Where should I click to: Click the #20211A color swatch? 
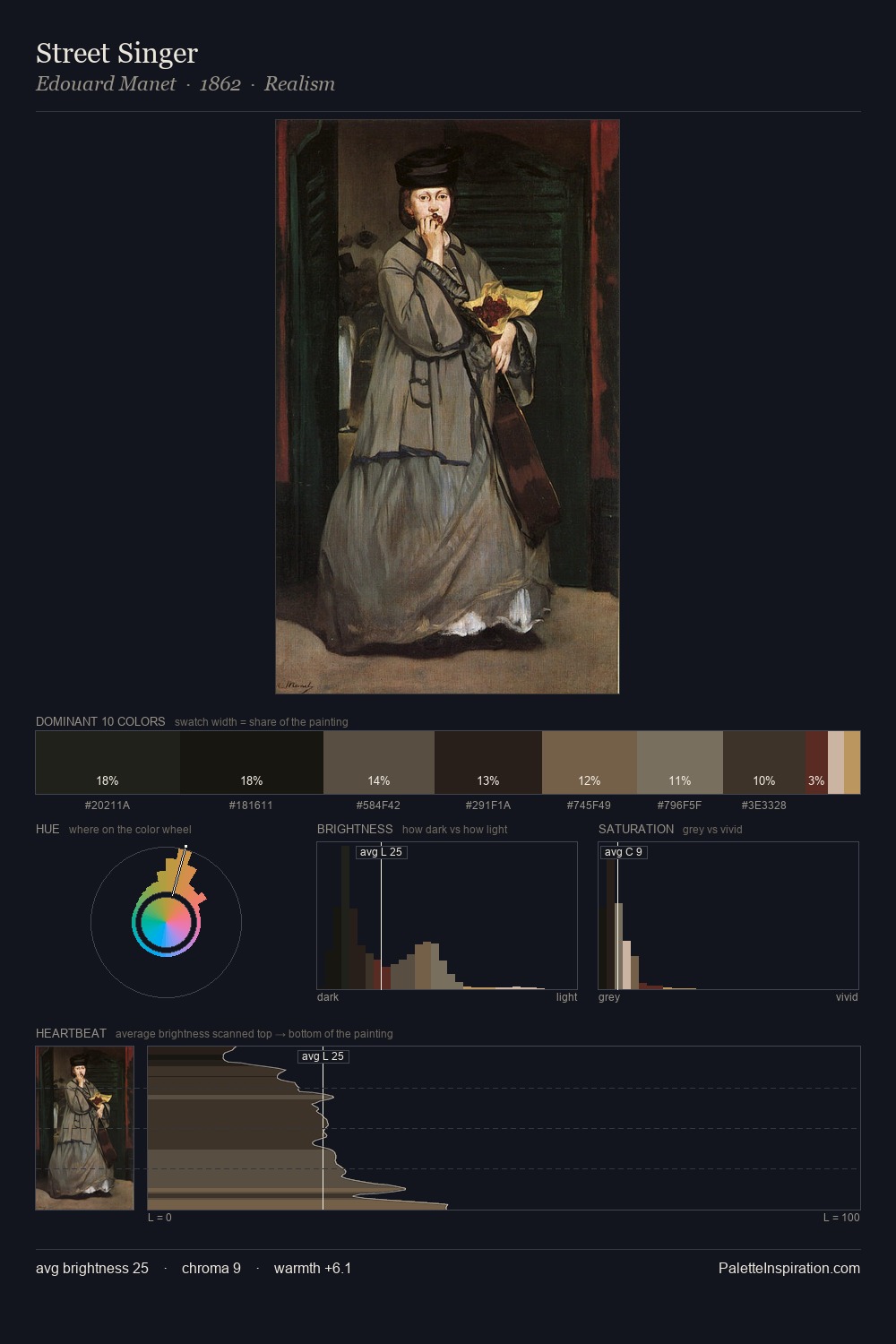pyautogui.click(x=108, y=762)
